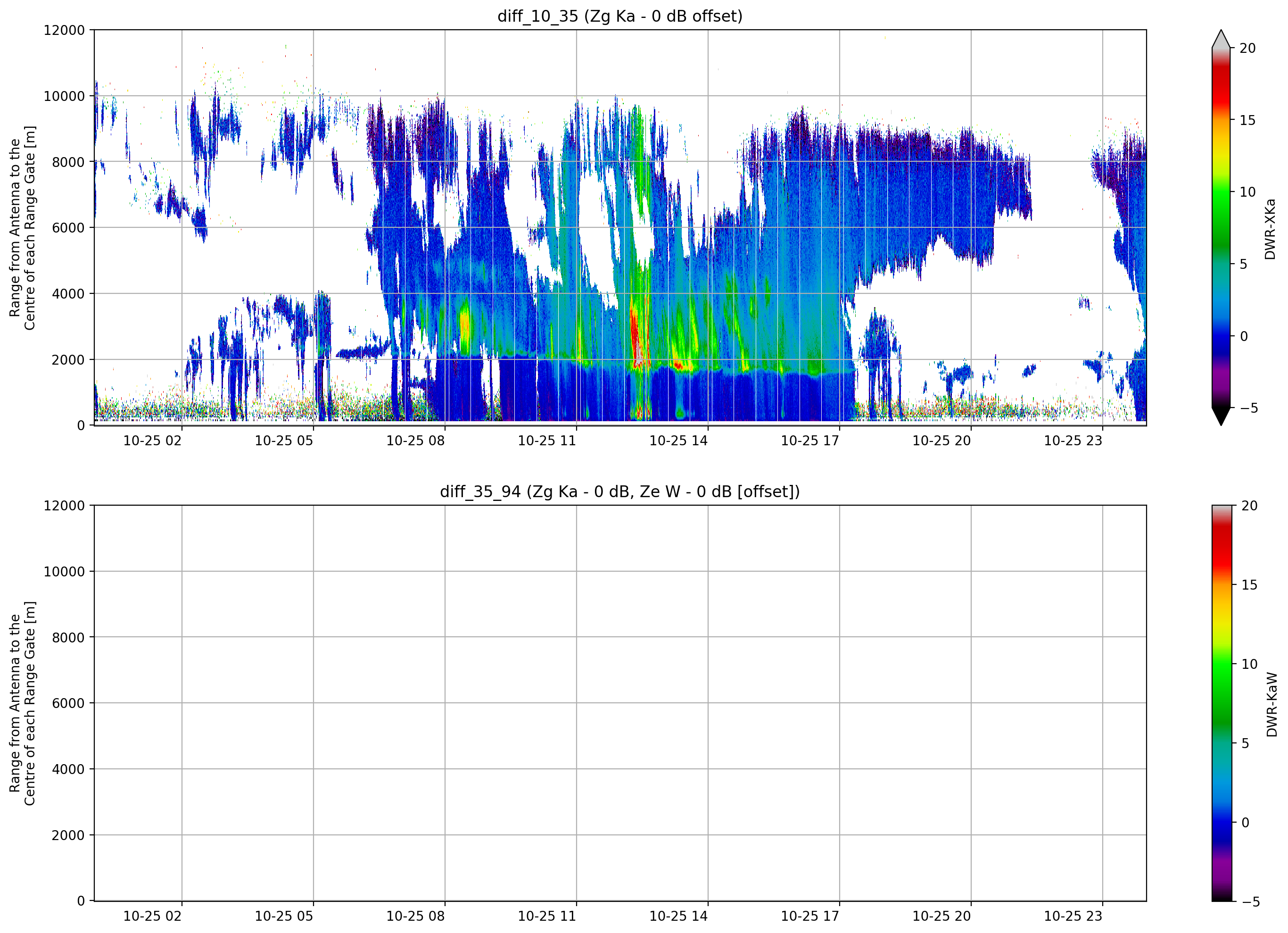Click the 12000 y-axis label on top plot
Image resolution: width=1288 pixels, height=933 pixels.
pos(64,30)
